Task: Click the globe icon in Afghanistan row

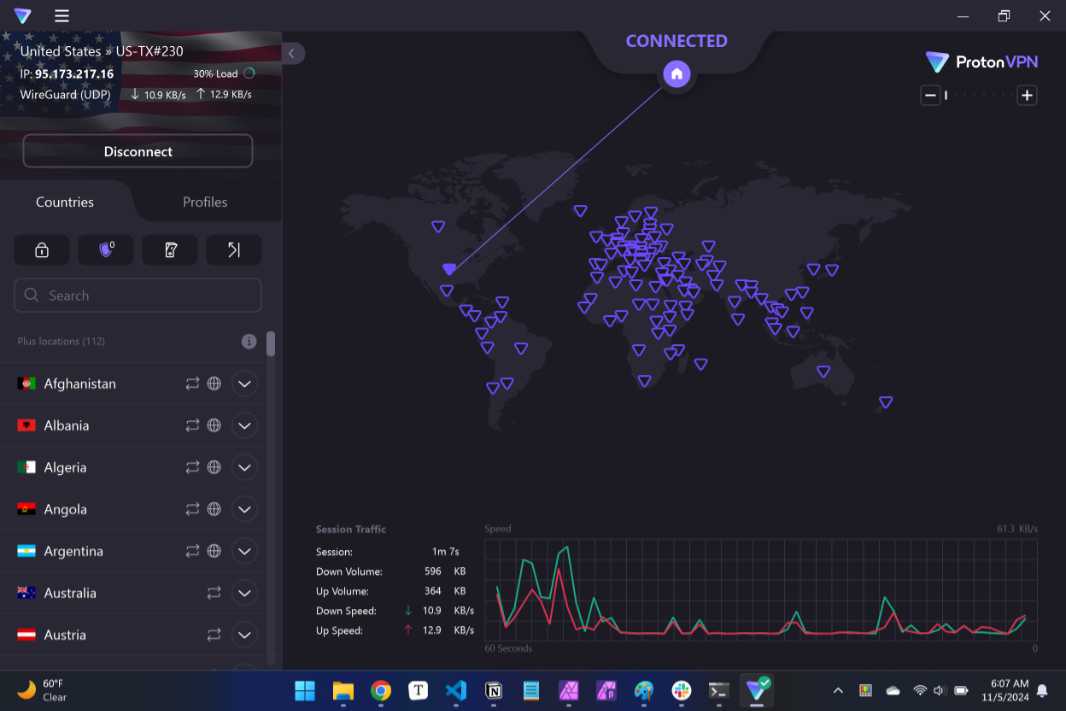Action: tap(214, 384)
